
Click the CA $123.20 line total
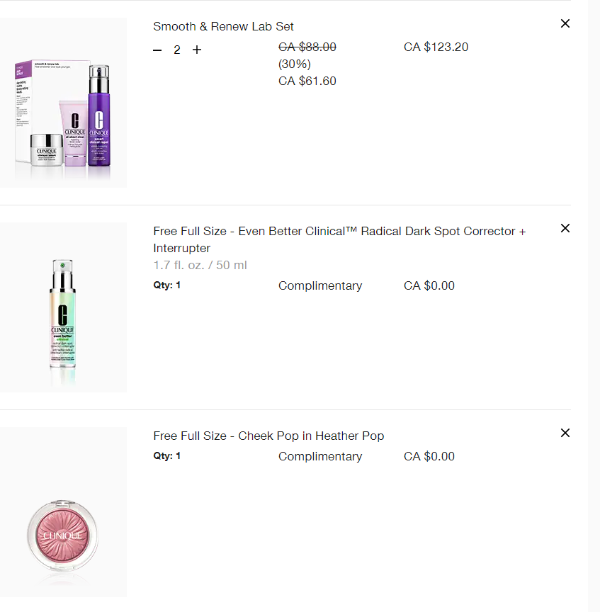click(436, 47)
